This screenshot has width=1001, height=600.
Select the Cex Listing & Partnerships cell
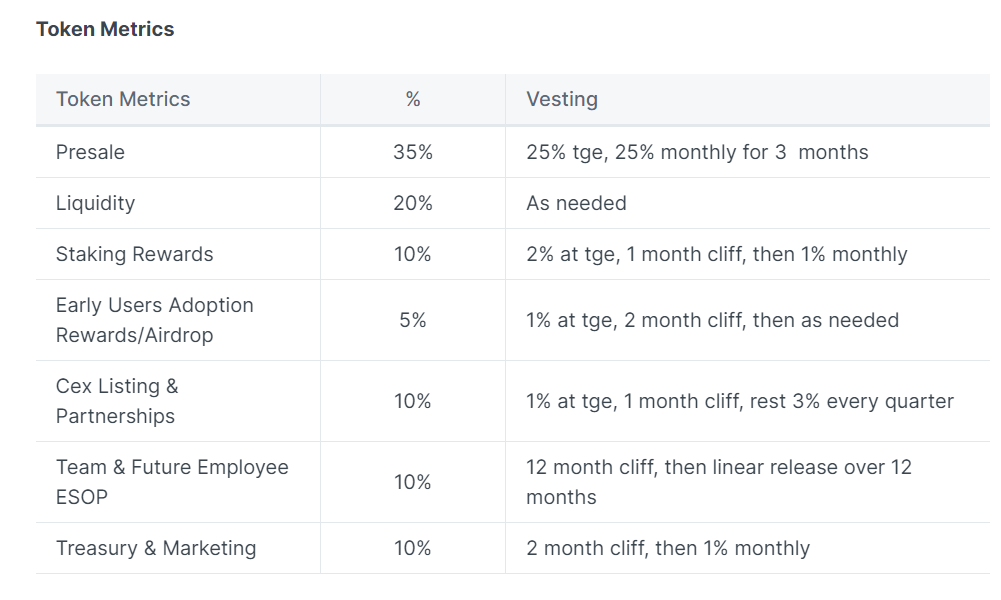(117, 401)
